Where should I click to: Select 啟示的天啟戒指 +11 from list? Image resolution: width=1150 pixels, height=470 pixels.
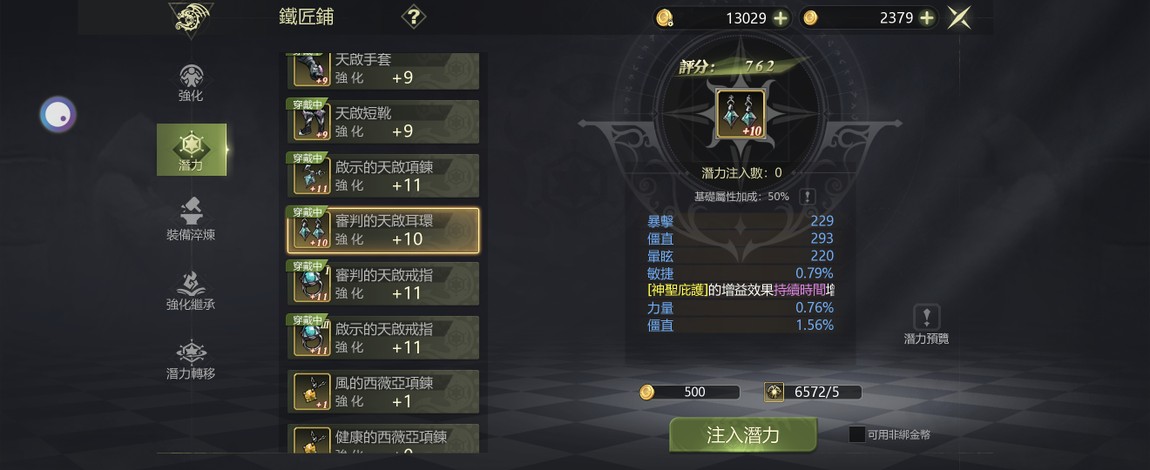pos(383,337)
